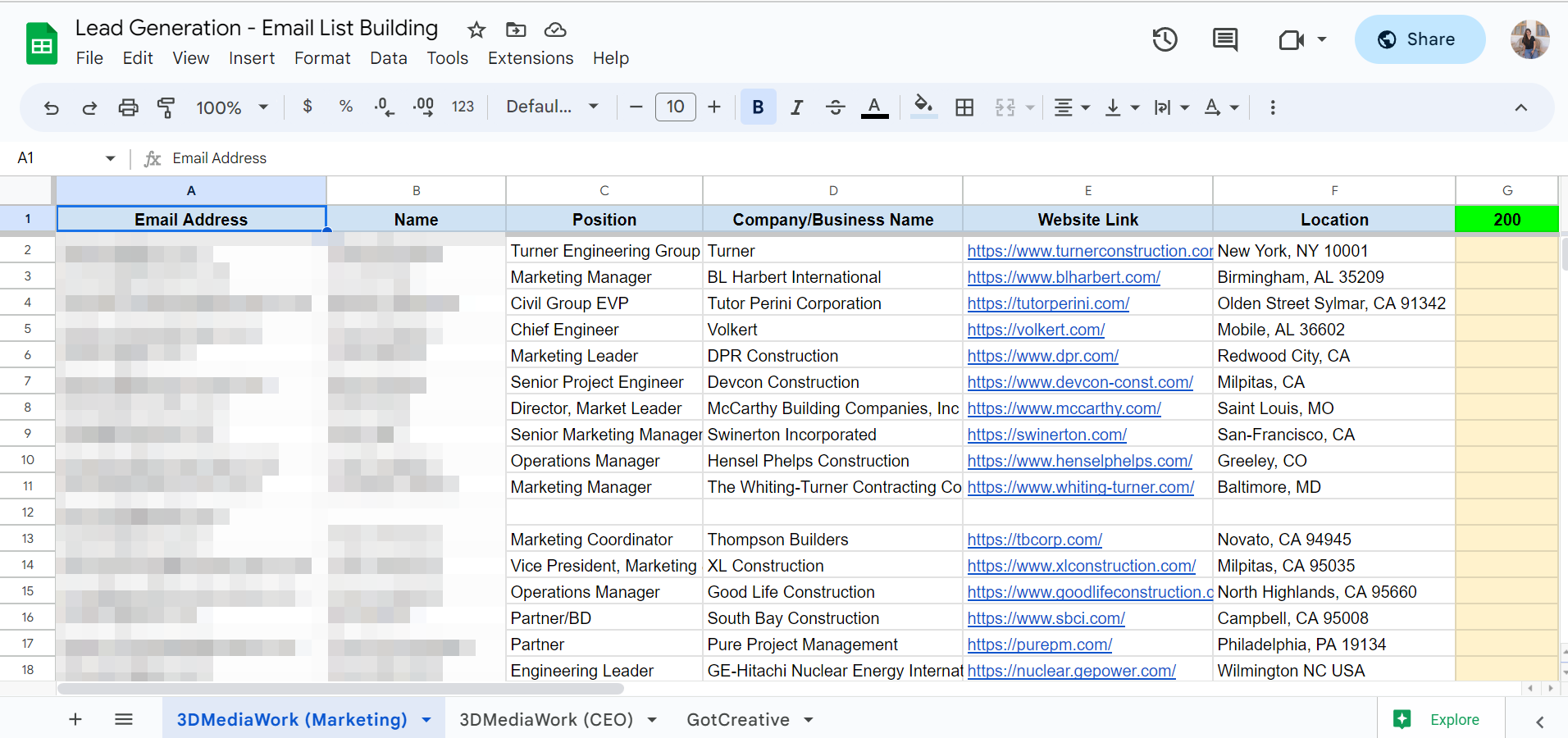Open the All Sheets list icon
Screen dimensions: 1568x738
pyautogui.click(x=124, y=719)
